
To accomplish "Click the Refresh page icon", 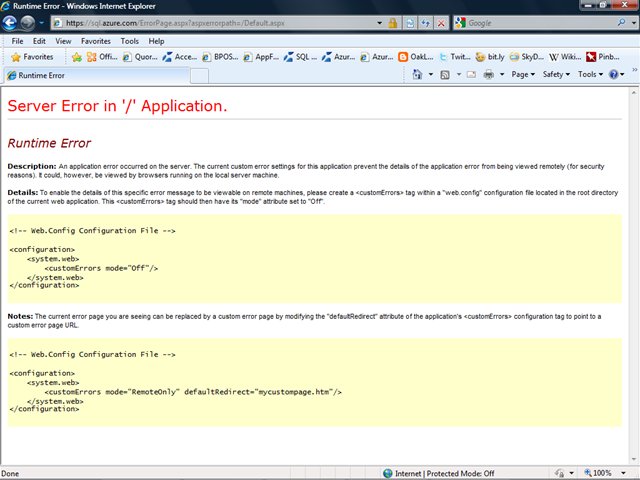I will click(427, 22).
